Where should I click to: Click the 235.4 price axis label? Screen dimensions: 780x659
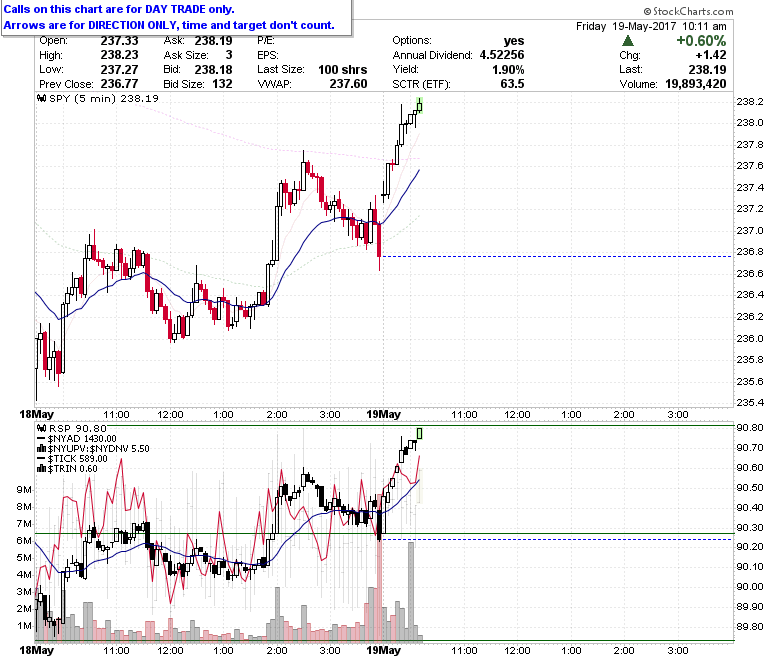pos(750,402)
